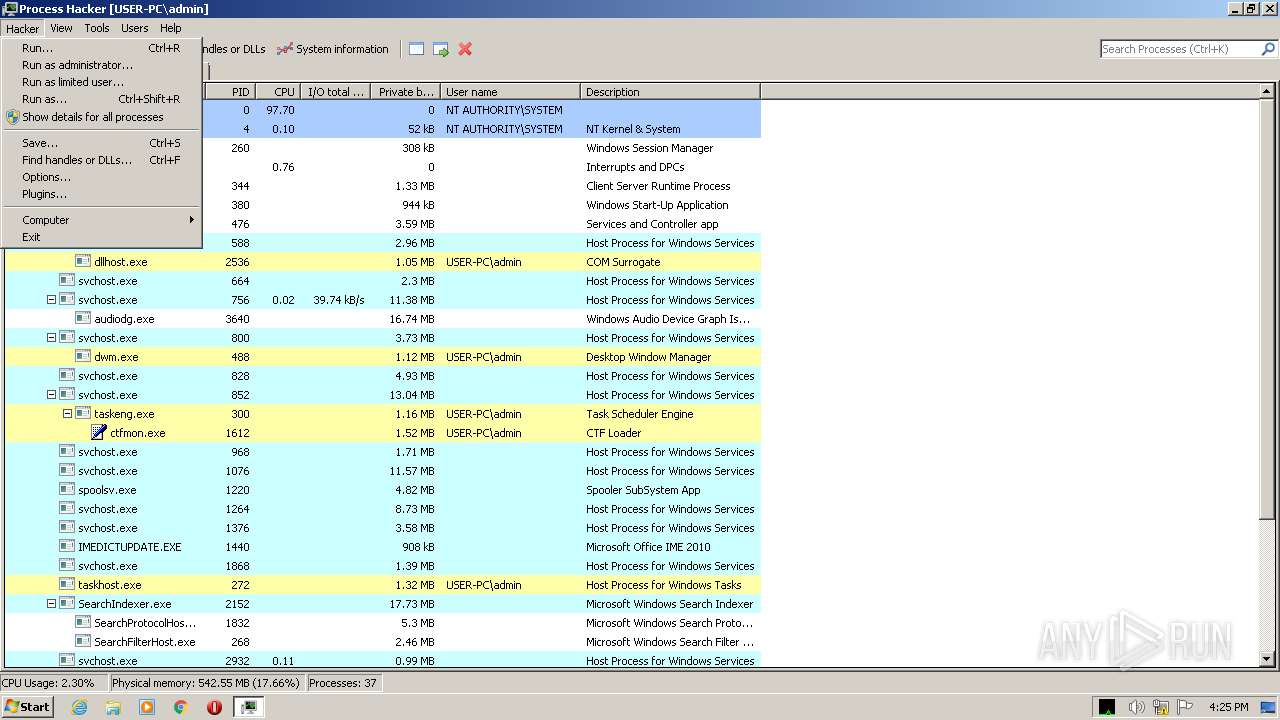Screen dimensions: 1280x720
Task: Sort by Description column header
Action: click(x=670, y=92)
